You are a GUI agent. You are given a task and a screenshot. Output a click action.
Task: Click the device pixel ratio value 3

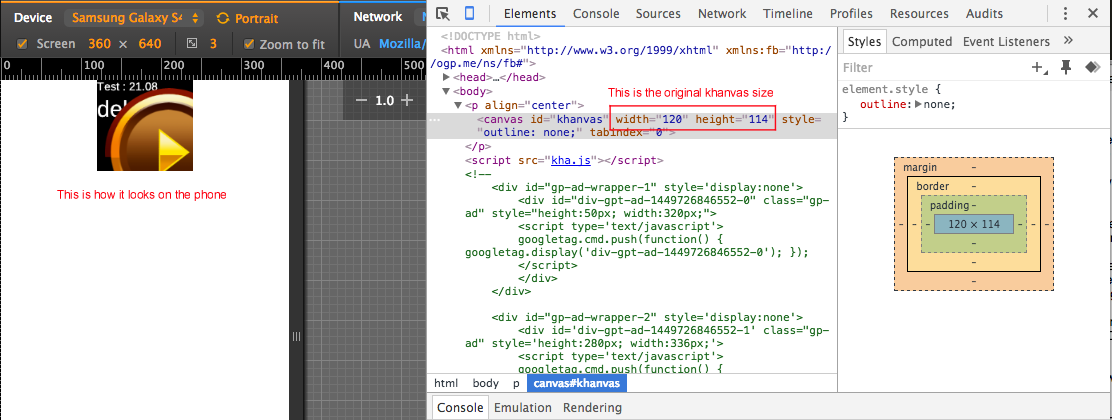[x=212, y=44]
